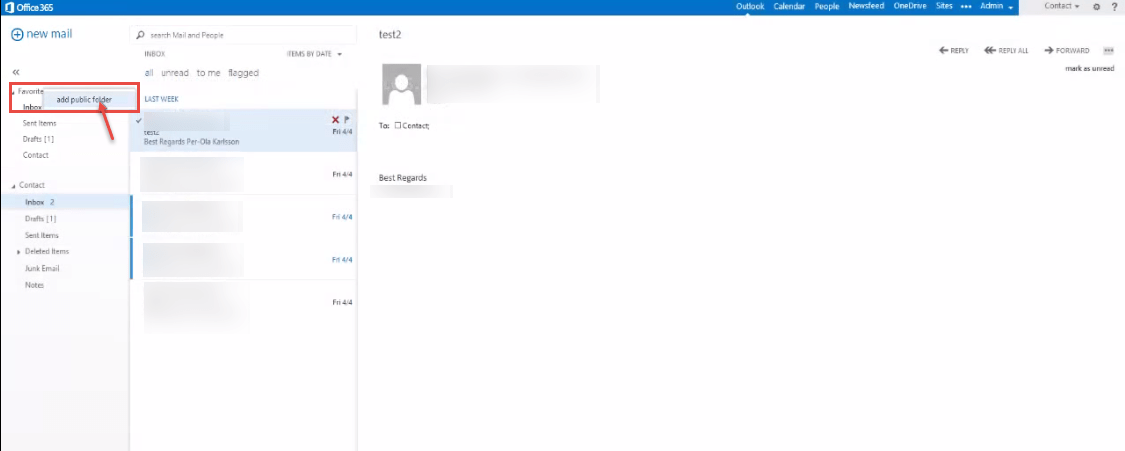Select Contact folder under Favorites

point(35,155)
